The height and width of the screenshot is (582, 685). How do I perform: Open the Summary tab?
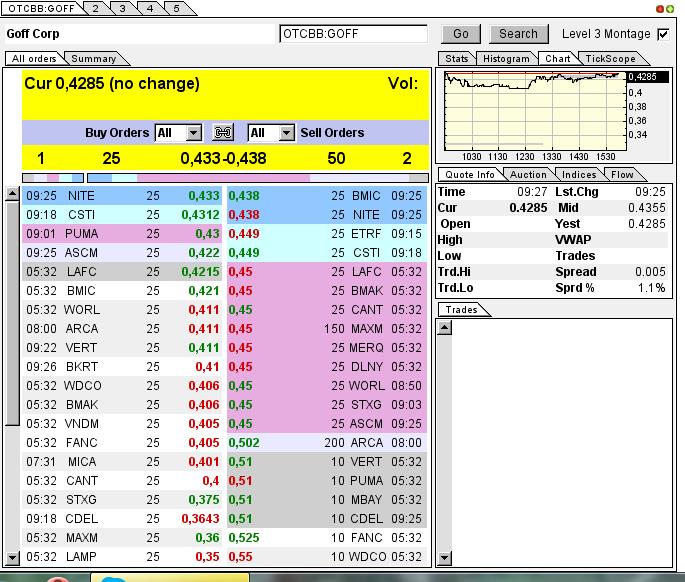tap(94, 59)
